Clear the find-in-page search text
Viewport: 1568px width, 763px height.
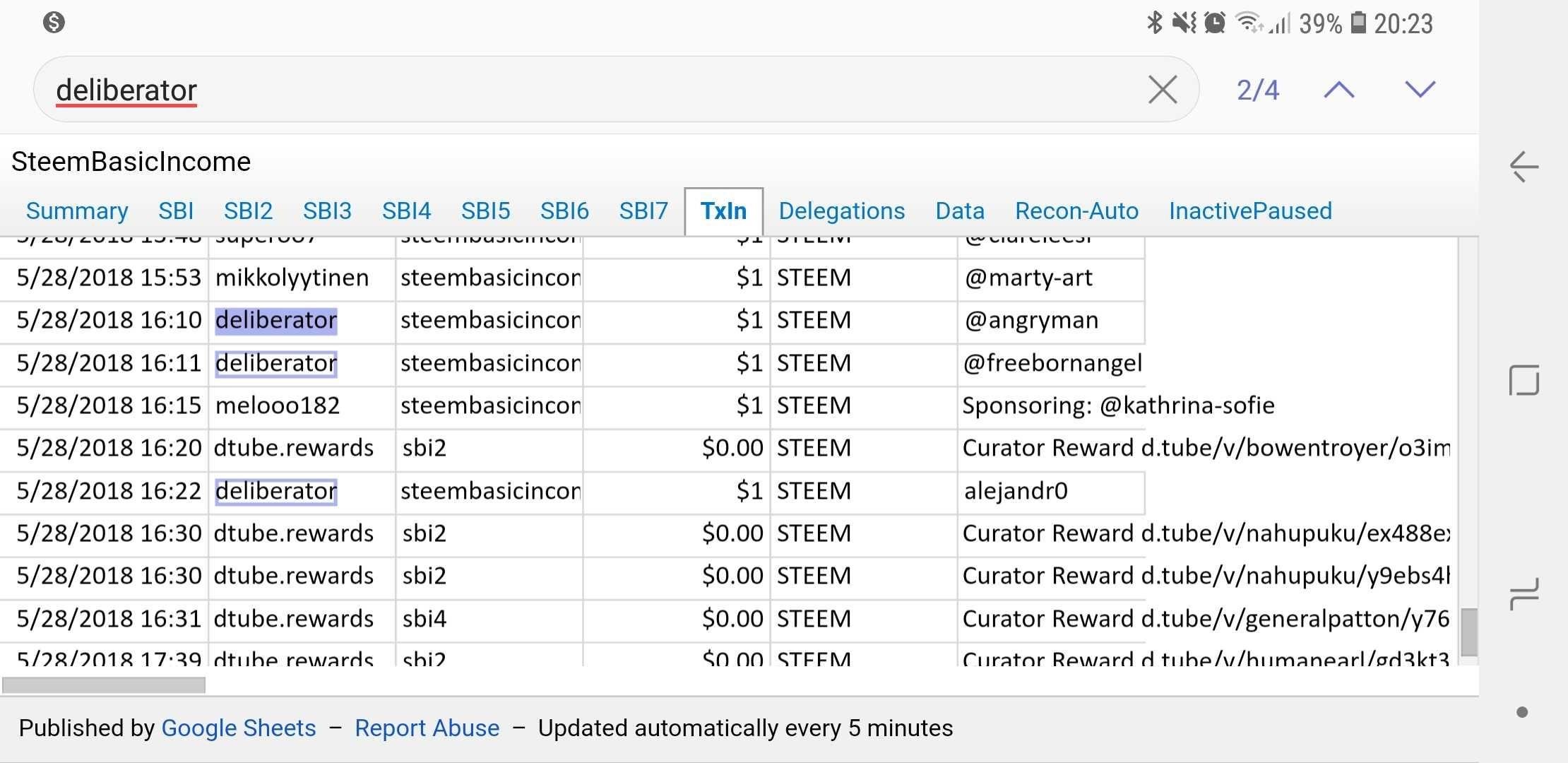tap(1163, 90)
